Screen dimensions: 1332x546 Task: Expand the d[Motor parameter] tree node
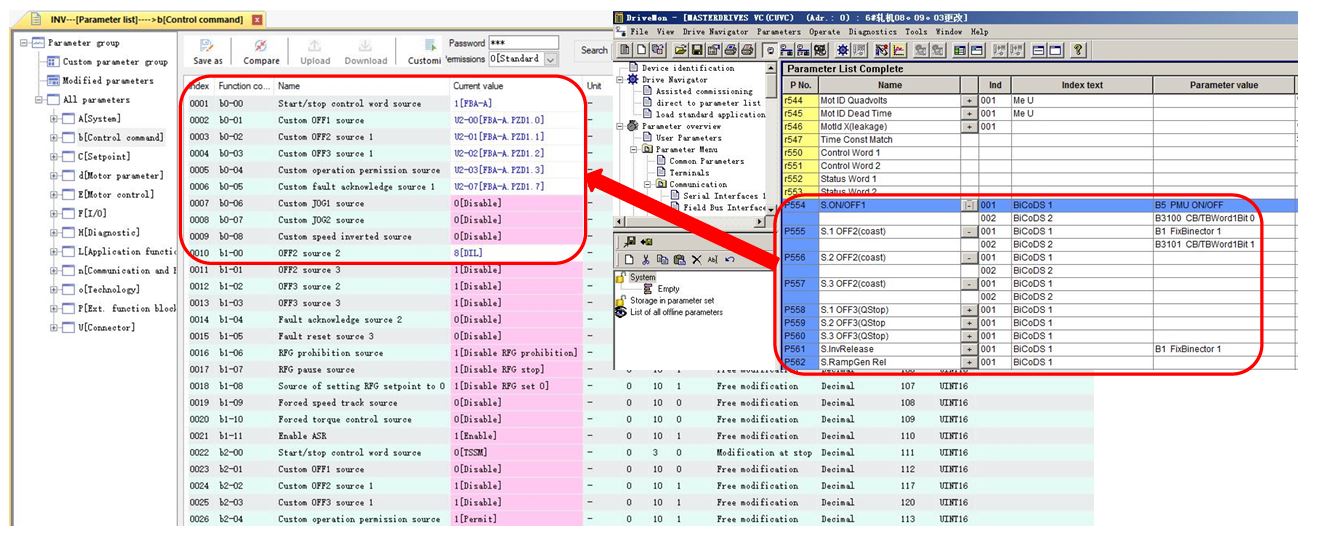point(55,176)
